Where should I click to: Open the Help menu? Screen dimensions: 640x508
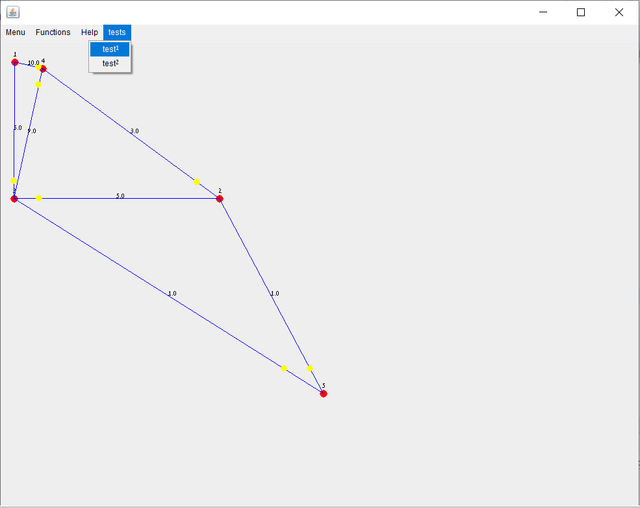pos(89,32)
